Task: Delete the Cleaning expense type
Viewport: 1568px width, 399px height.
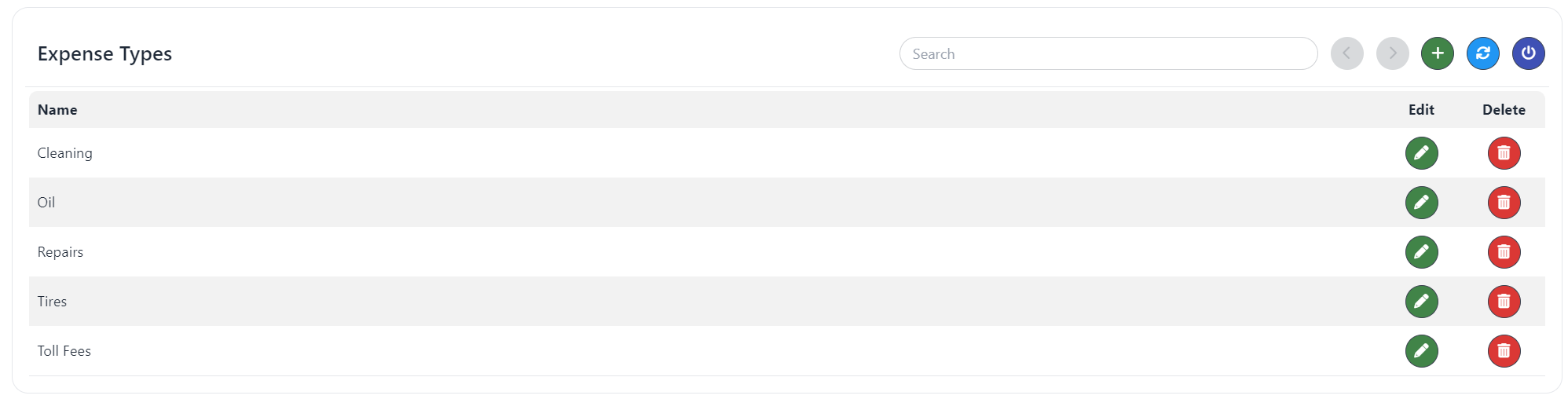Action: [x=1504, y=153]
